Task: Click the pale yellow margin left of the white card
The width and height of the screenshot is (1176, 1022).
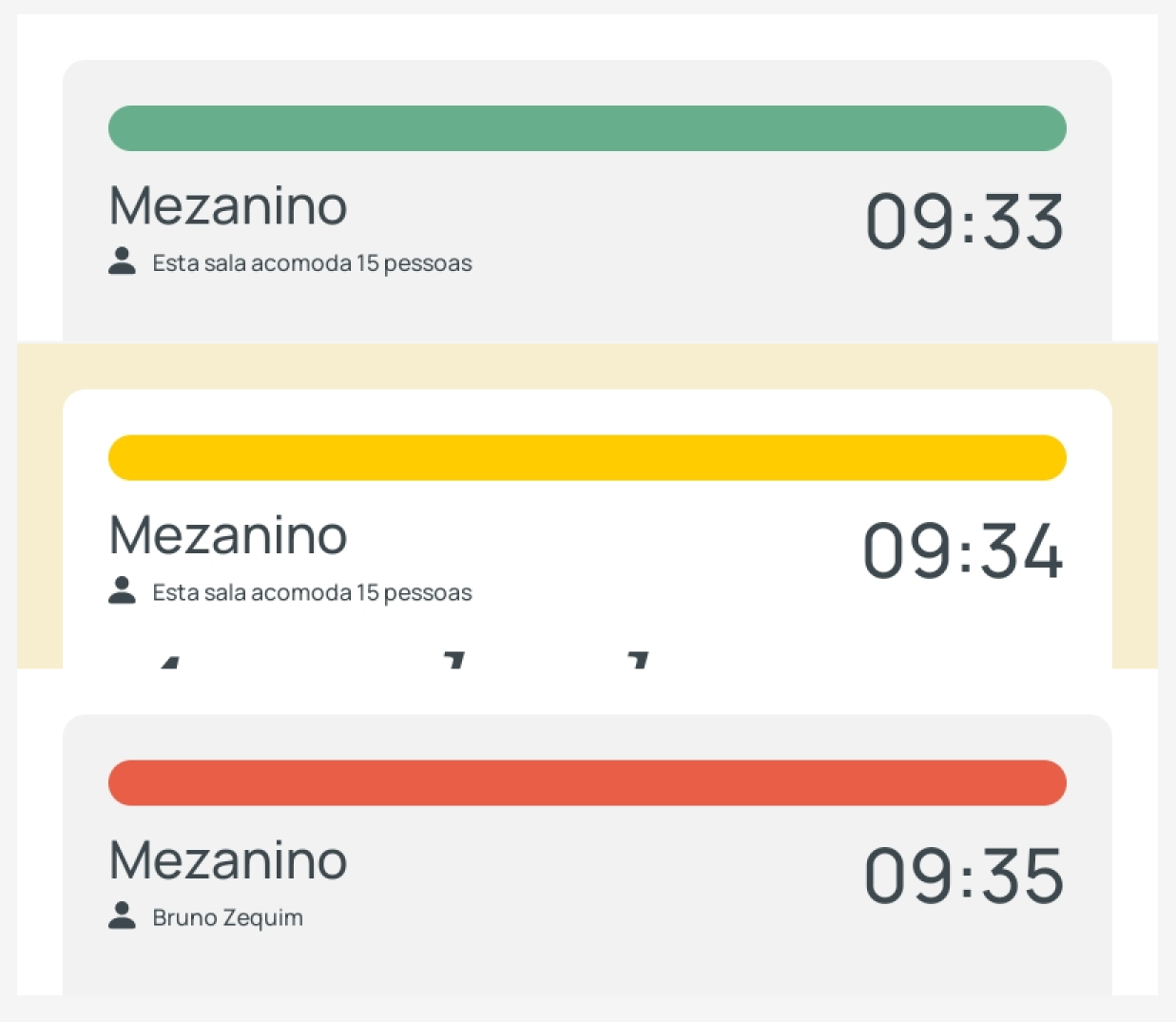Action: (x=39, y=523)
